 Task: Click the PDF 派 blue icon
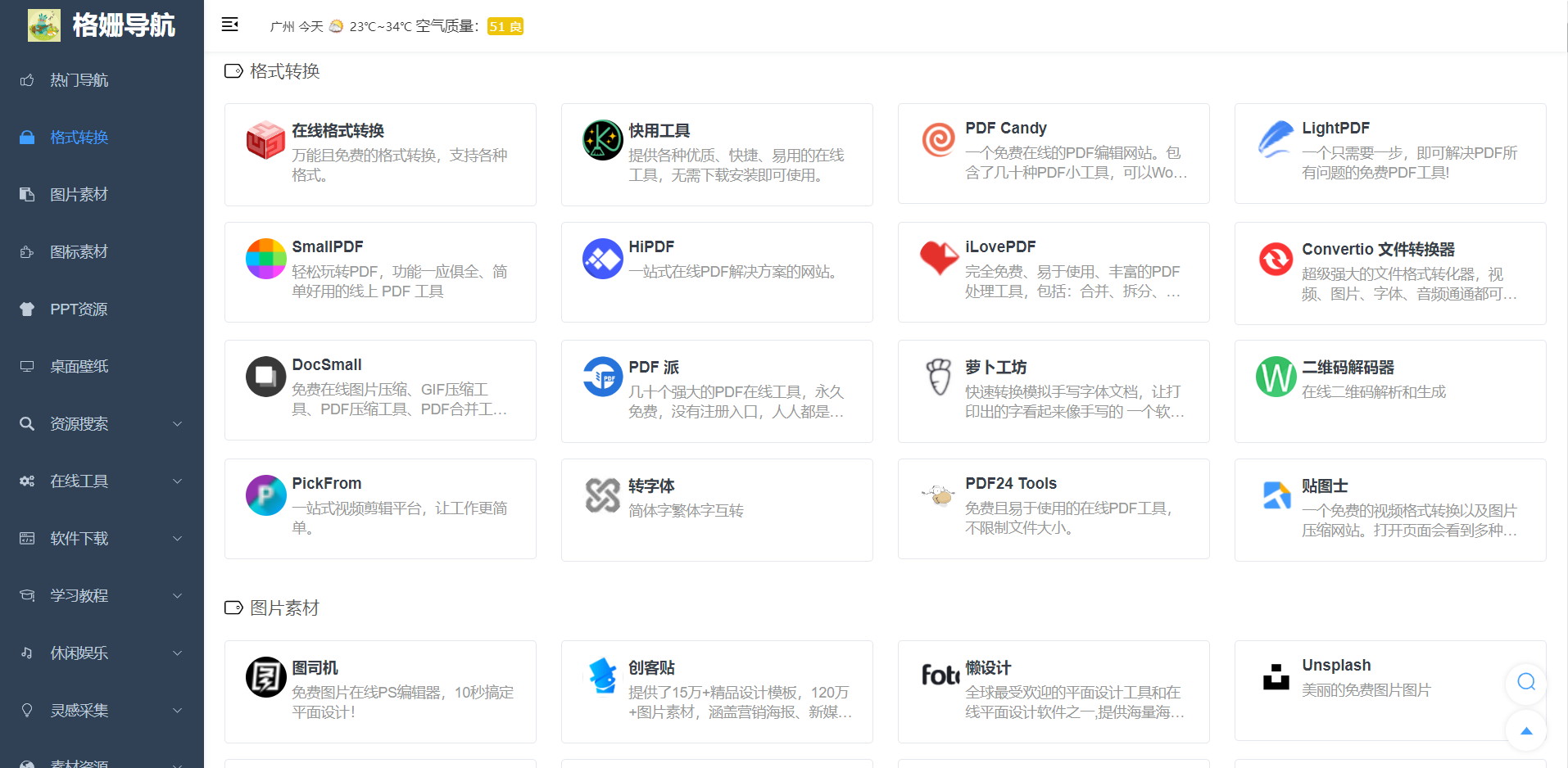click(602, 377)
